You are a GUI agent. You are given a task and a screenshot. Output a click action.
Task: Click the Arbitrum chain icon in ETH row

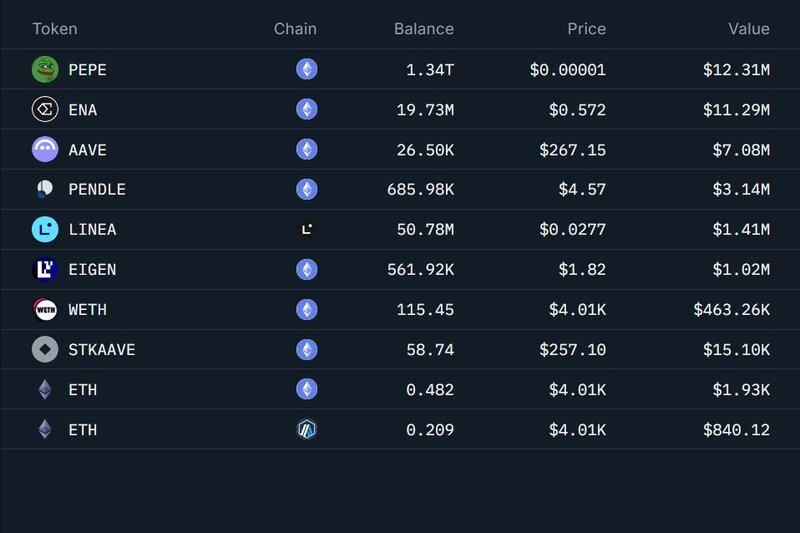[x=307, y=429]
